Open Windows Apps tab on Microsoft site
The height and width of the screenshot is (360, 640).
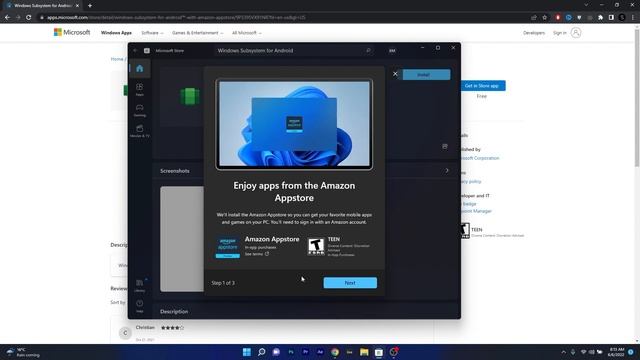pyautogui.click(x=116, y=33)
